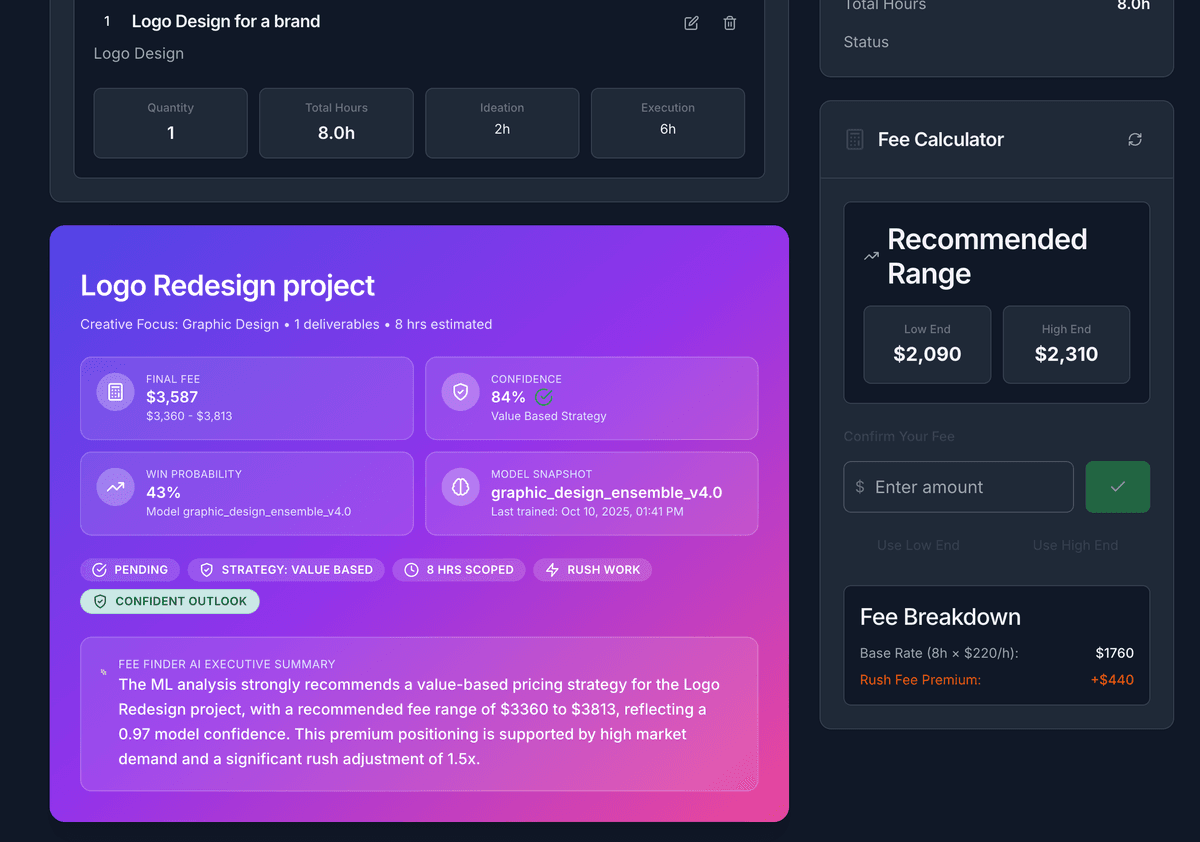Viewport: 1200px width, 842px height.
Task: Click the Pending status badge
Action: (130, 570)
